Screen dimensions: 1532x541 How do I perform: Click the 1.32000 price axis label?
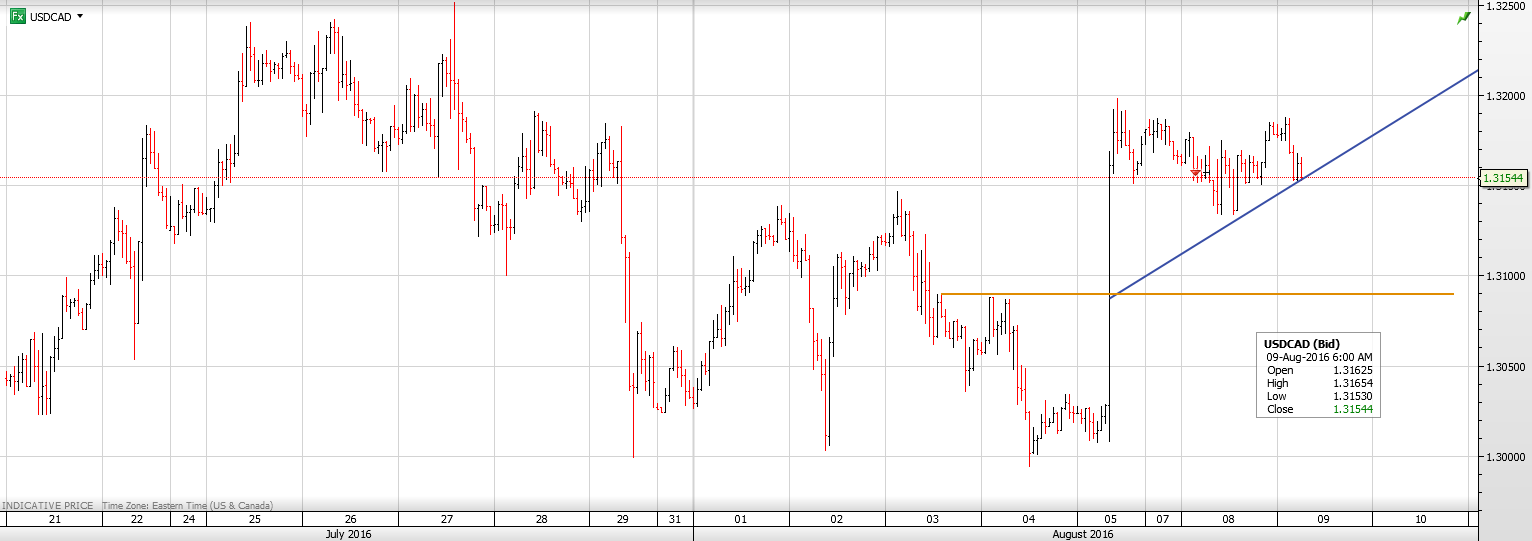tap(1505, 96)
